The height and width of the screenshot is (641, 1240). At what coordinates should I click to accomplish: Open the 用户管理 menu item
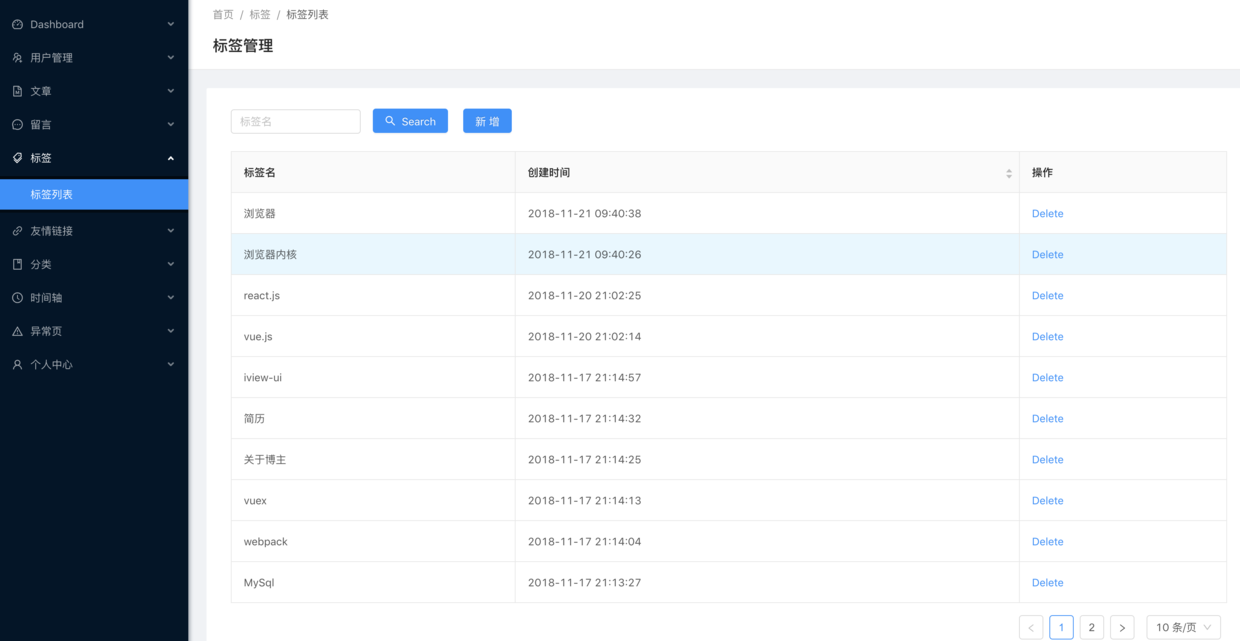coord(94,58)
